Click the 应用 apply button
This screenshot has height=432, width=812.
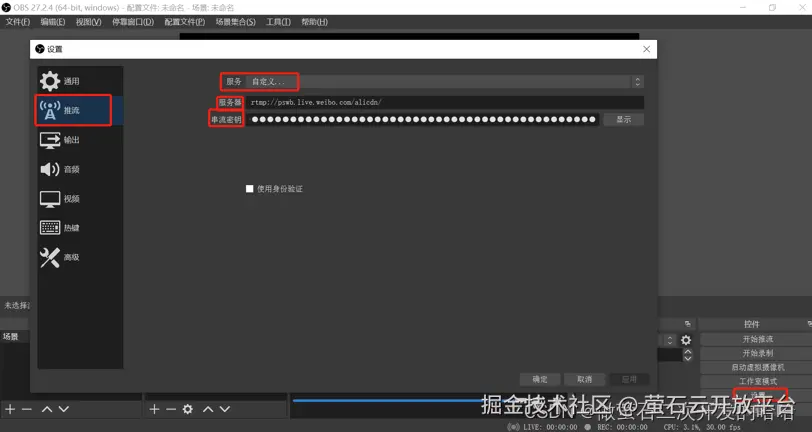coord(629,379)
